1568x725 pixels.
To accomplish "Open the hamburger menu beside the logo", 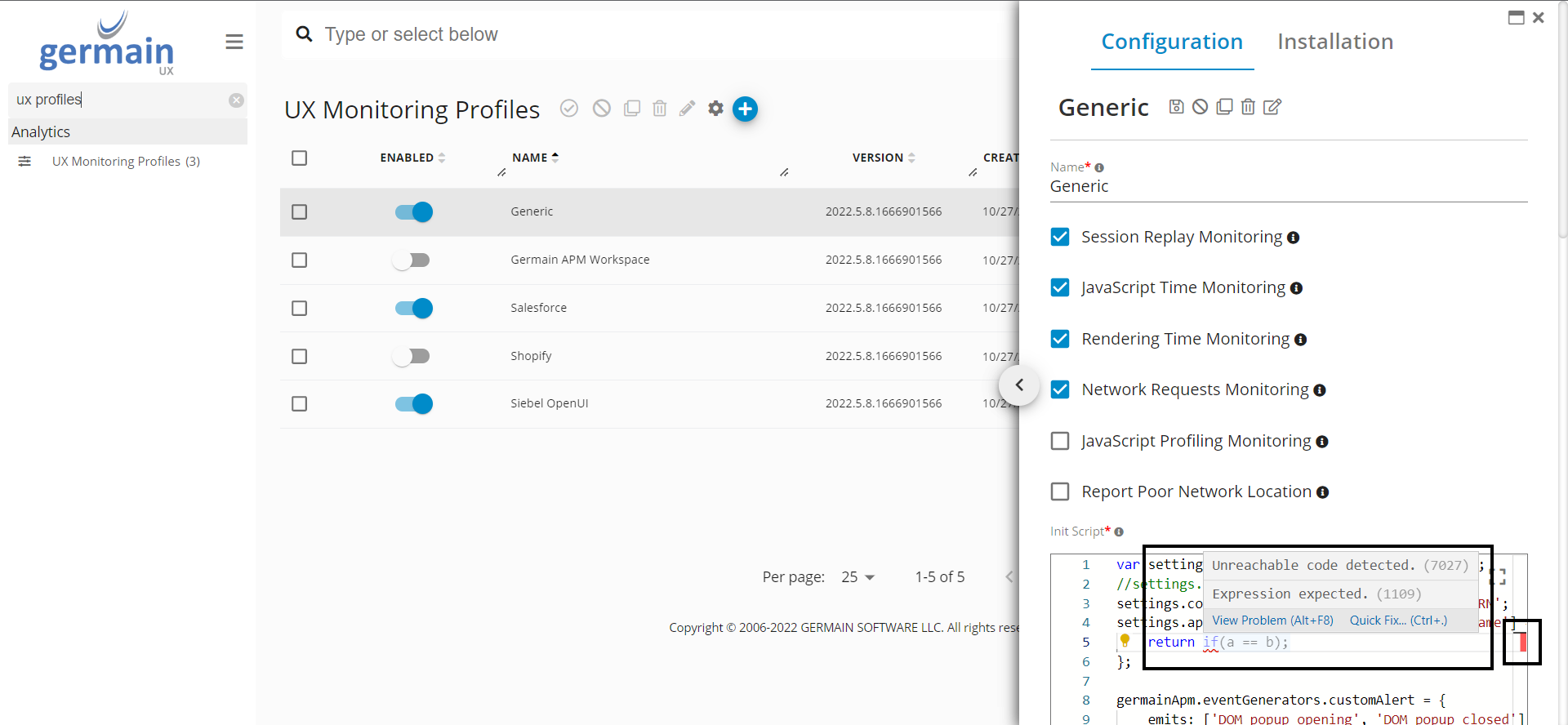I will click(x=234, y=42).
